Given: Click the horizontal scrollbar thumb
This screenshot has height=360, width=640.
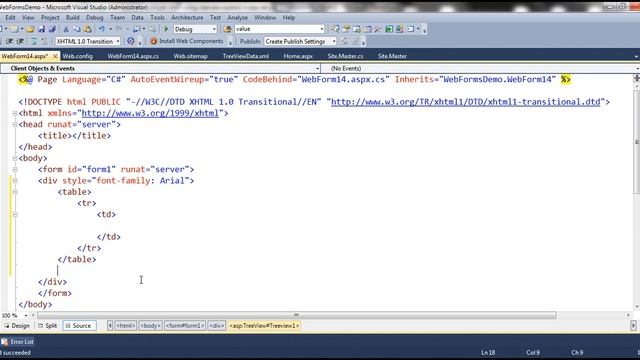Looking at the screenshot, I should (297, 315).
